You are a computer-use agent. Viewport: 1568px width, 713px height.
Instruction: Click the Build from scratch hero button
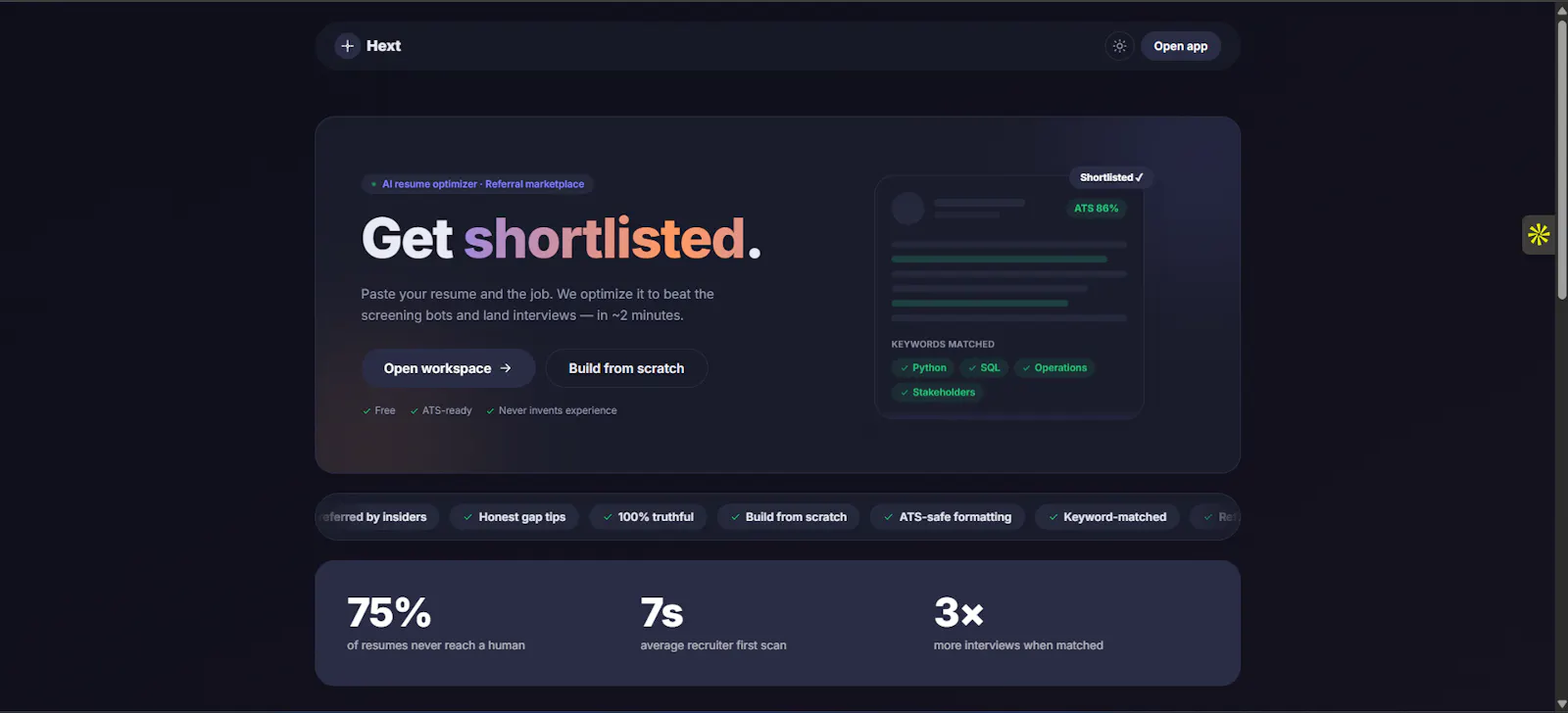(626, 368)
